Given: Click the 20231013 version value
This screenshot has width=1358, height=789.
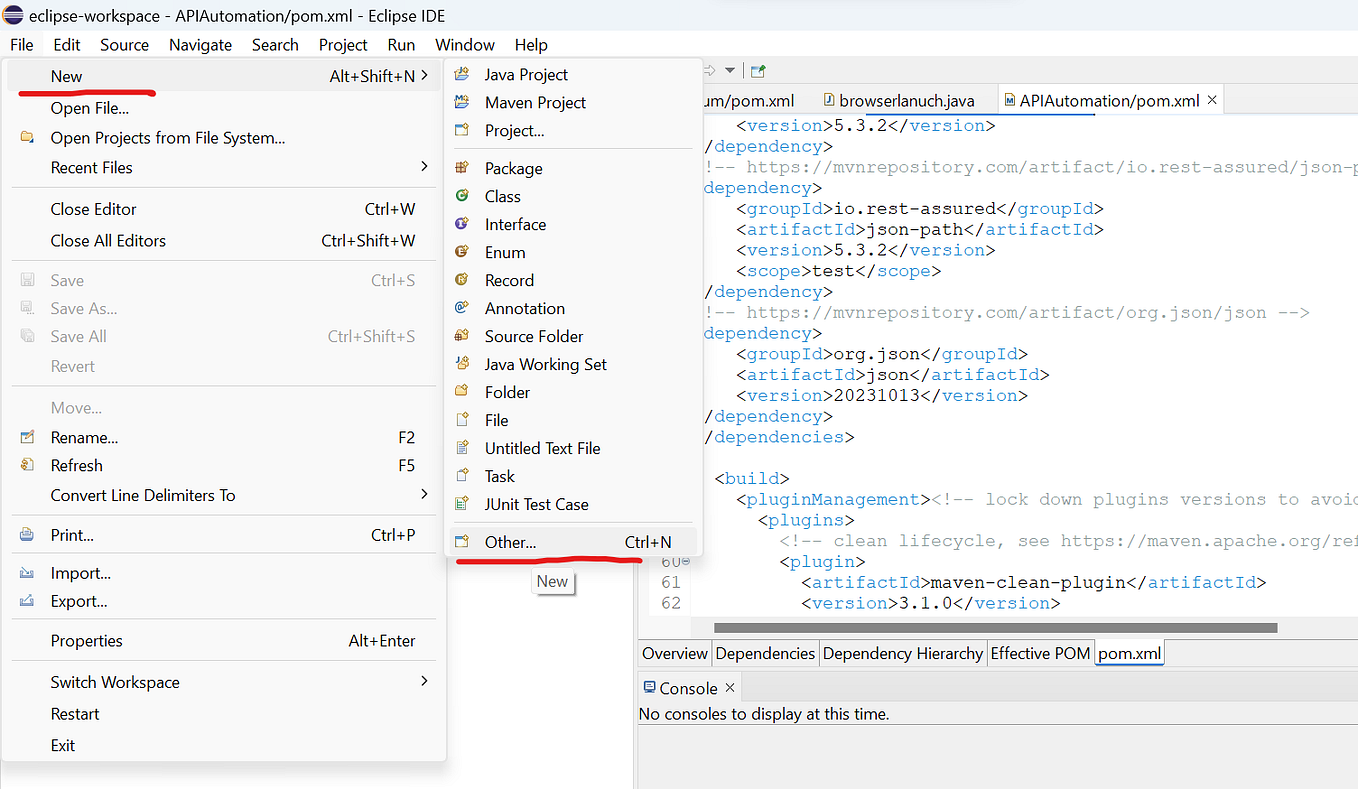Looking at the screenshot, I should coord(877,395).
